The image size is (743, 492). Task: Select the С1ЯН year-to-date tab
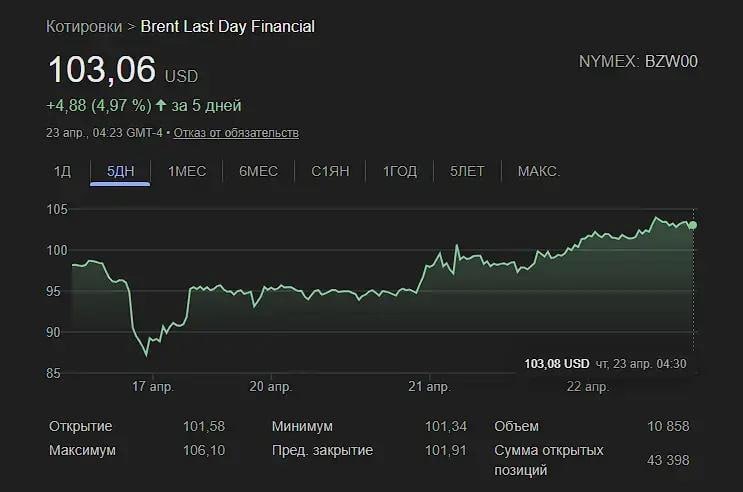(x=330, y=172)
